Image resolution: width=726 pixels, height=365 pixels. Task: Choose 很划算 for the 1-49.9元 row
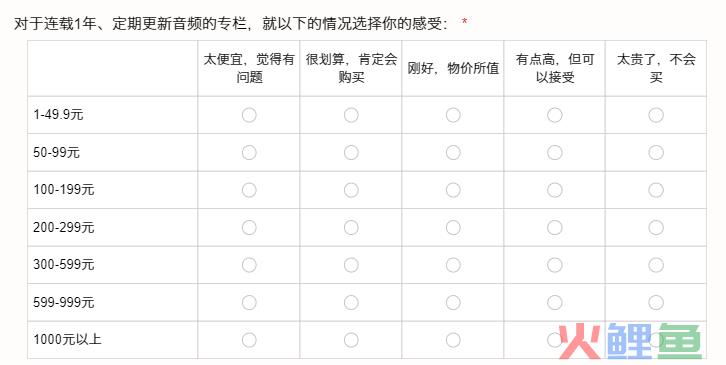tap(351, 115)
